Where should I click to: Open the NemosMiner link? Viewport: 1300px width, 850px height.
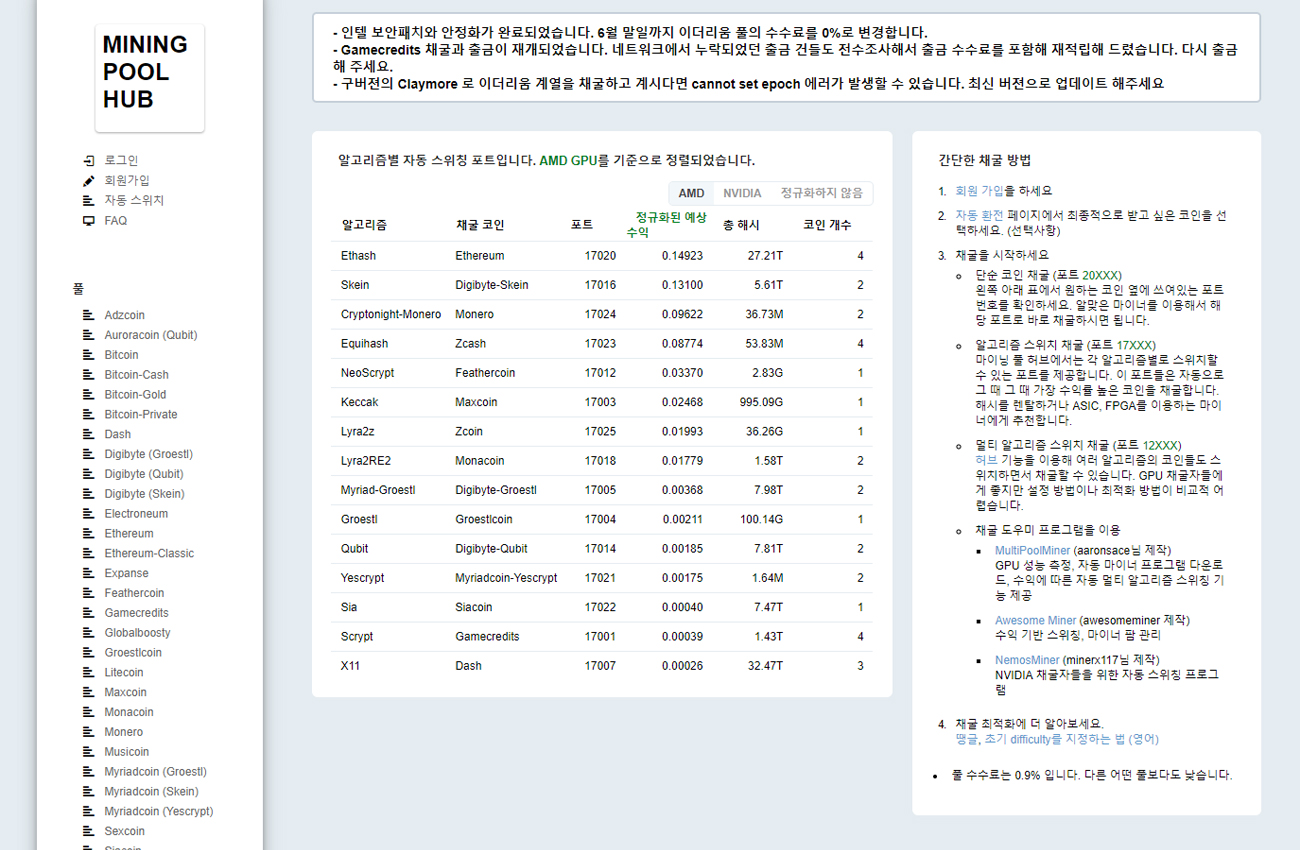1027,660
